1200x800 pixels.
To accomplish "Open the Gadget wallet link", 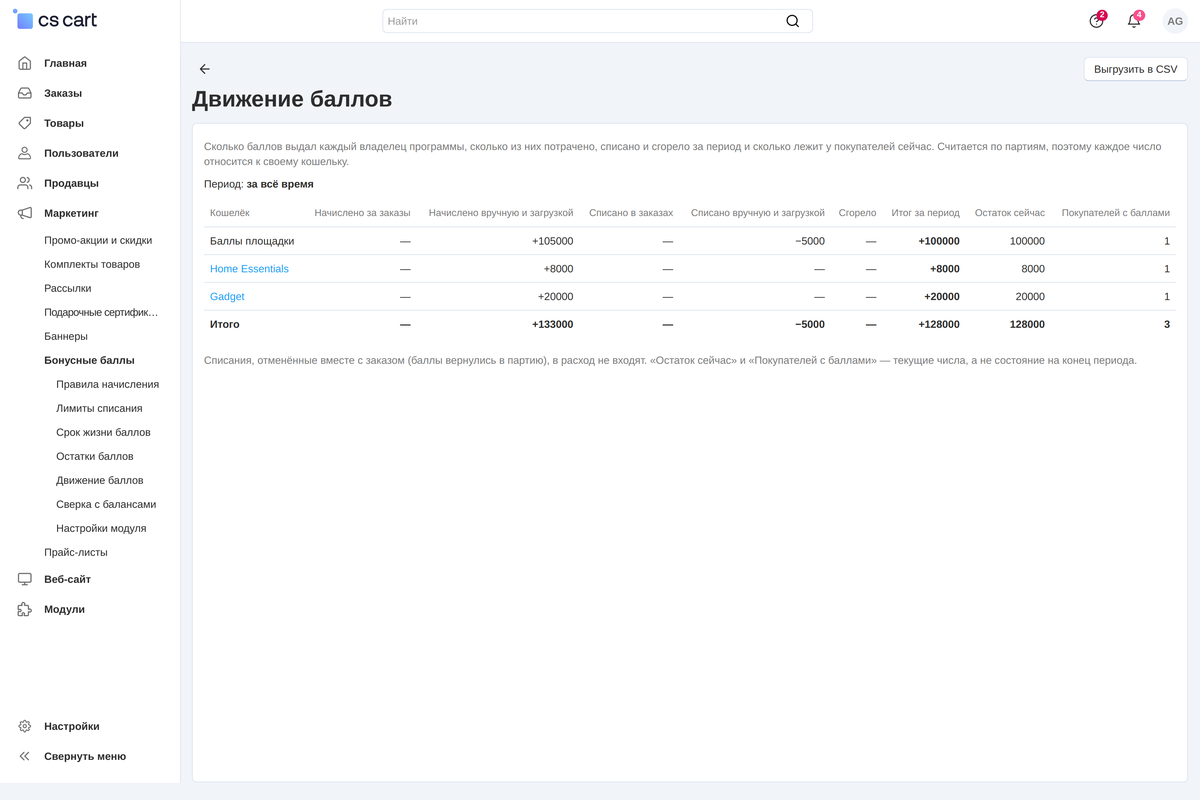I will click(x=227, y=297).
